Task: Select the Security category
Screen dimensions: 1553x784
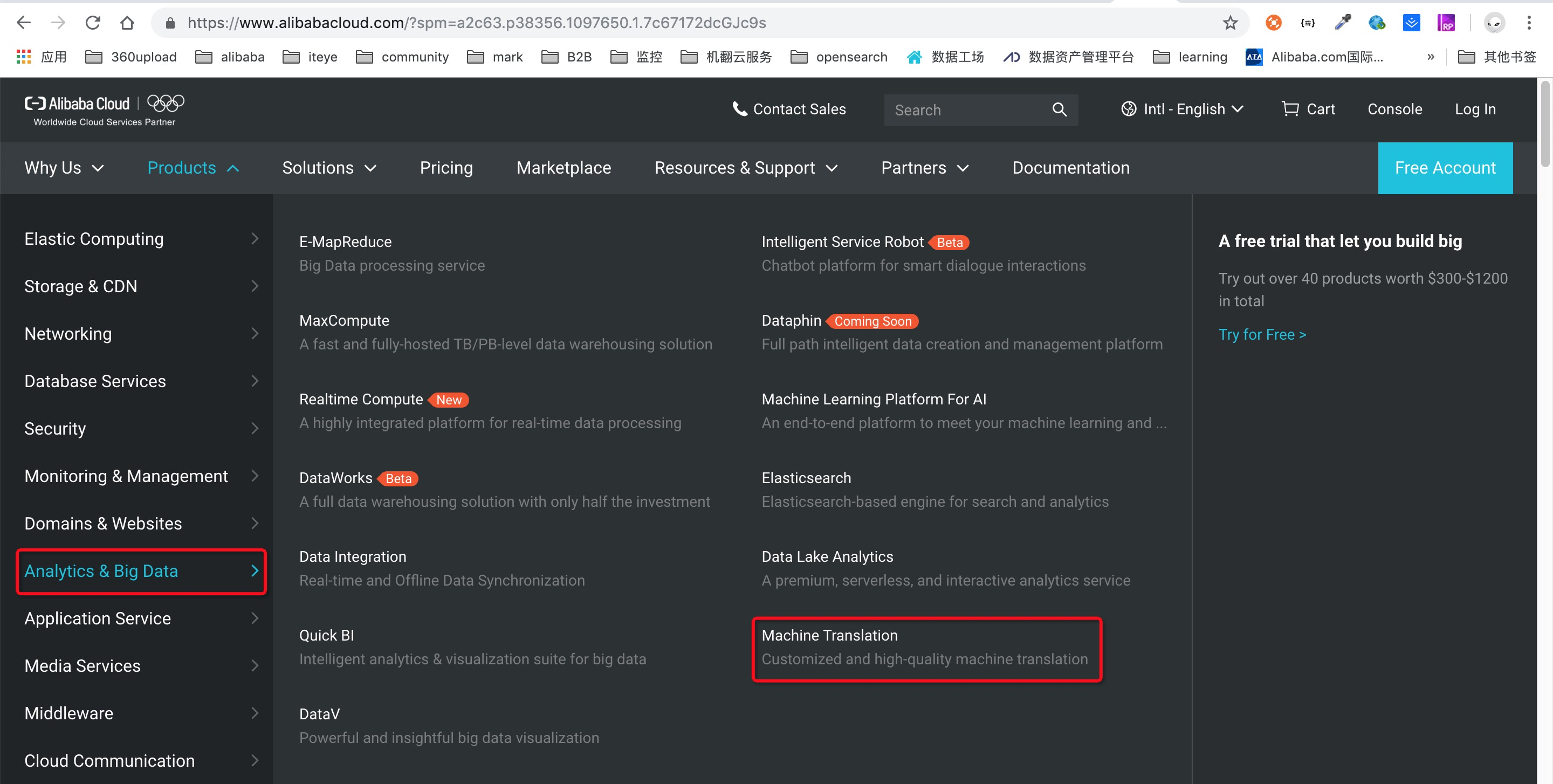Action: click(142, 429)
